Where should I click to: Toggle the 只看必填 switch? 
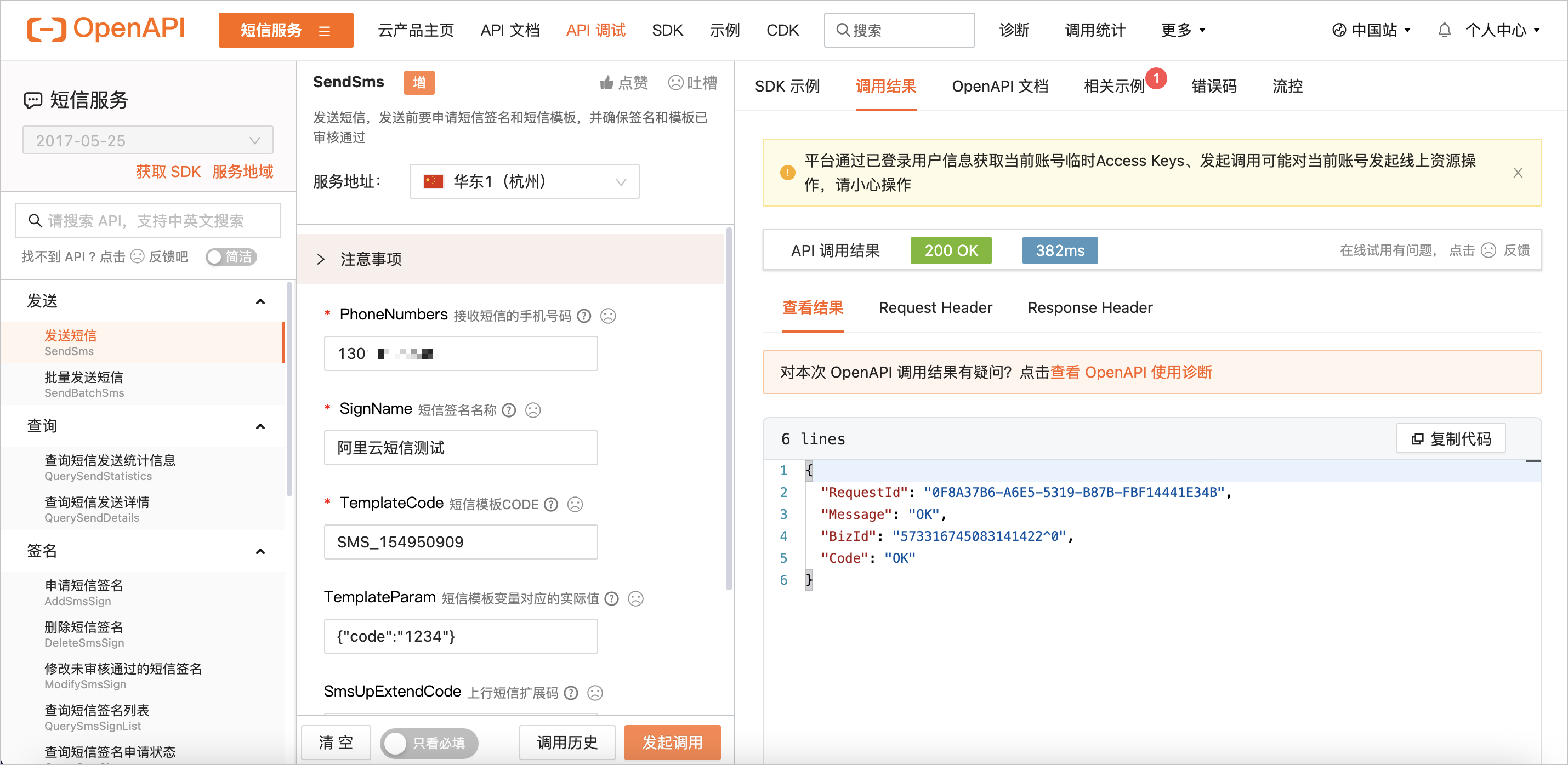429,743
